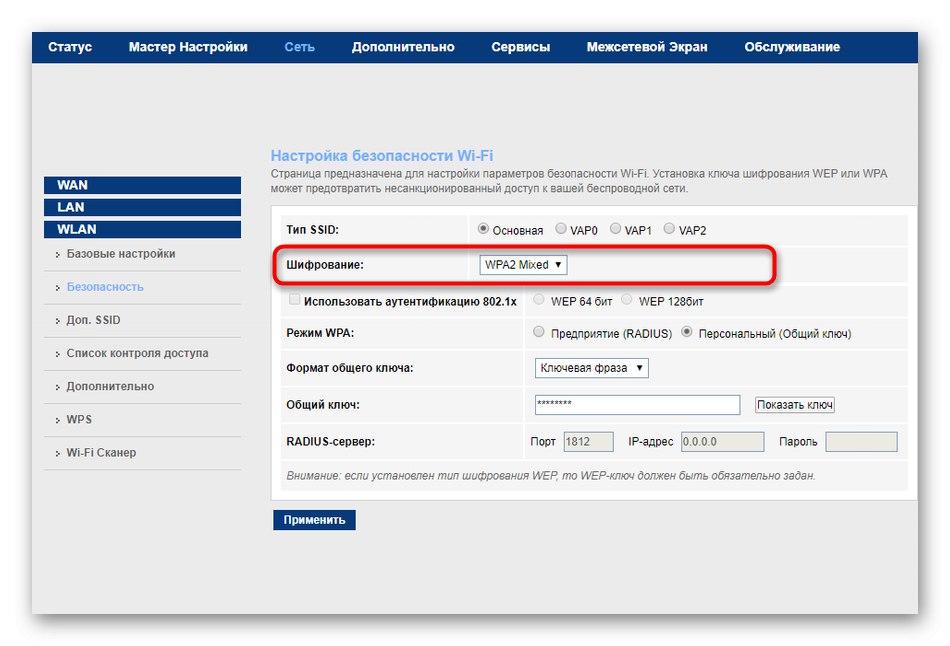This screenshot has width=950, height=646.
Task: Apply settings with Применить button
Action: [316, 519]
